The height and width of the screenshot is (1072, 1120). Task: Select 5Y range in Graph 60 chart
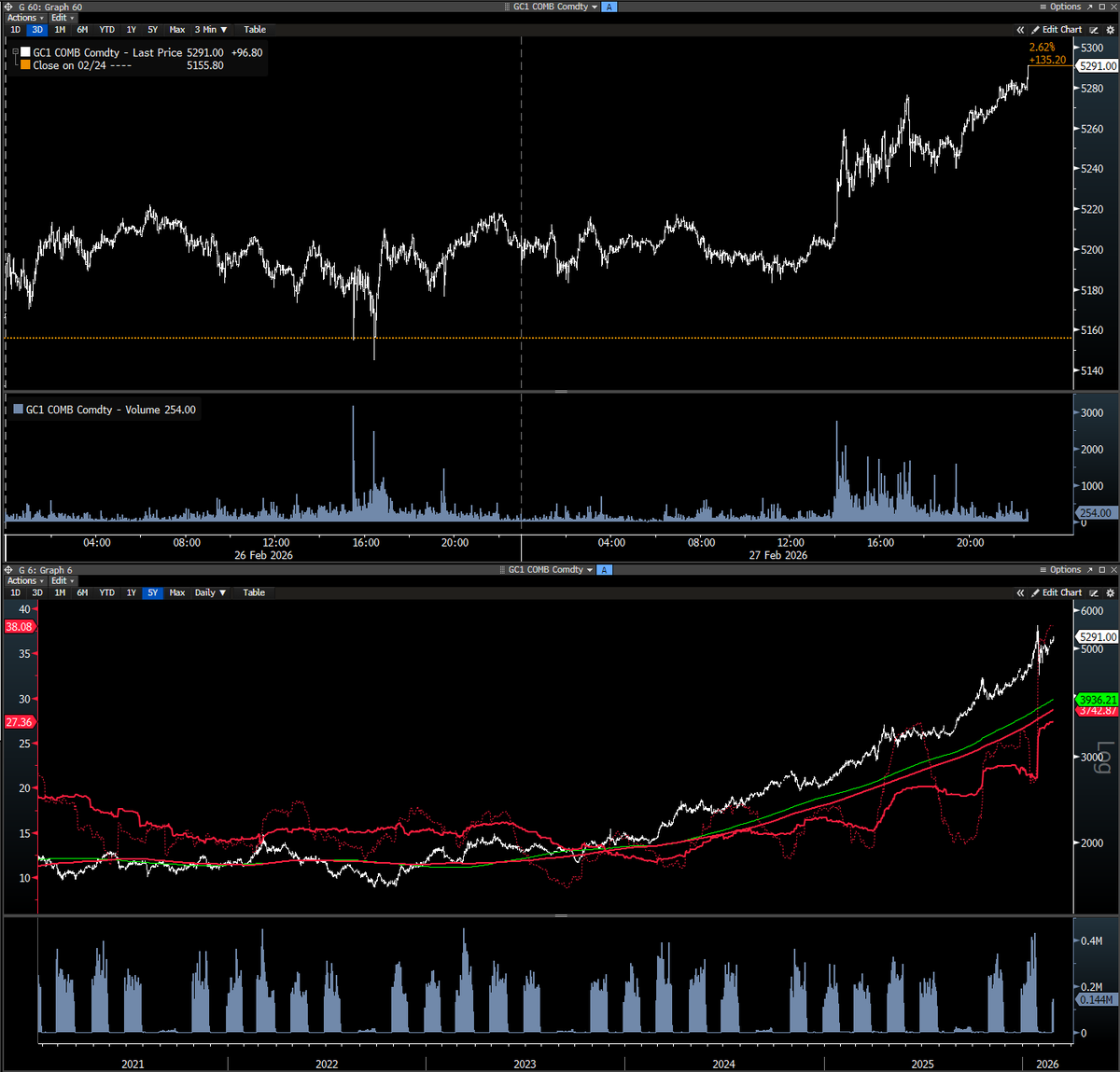click(153, 30)
